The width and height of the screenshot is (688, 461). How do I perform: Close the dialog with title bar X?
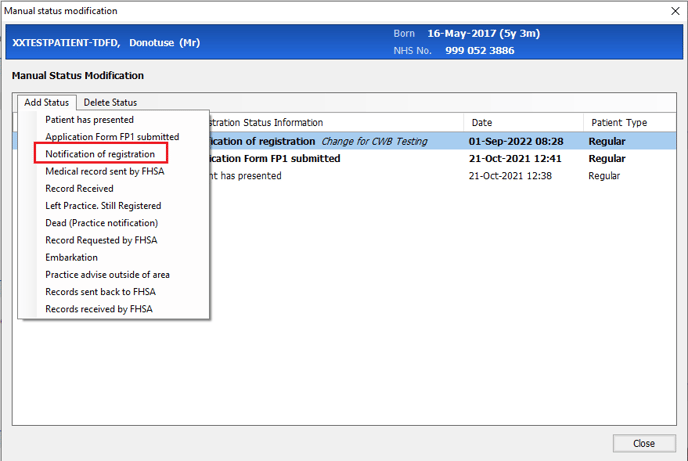(673, 11)
